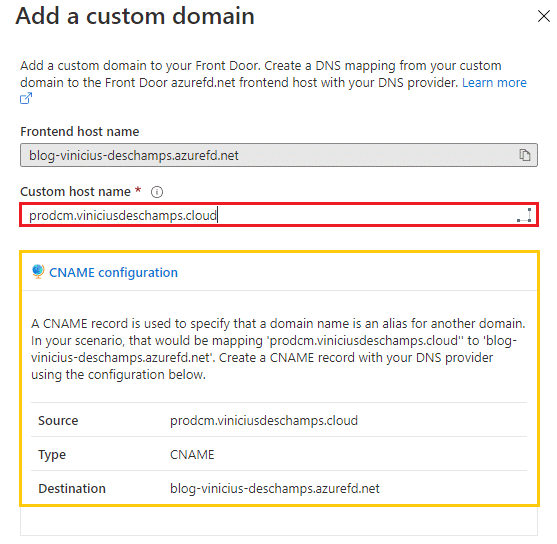Open the Learn more link
Screen dimensions: 557x544
coord(494,82)
